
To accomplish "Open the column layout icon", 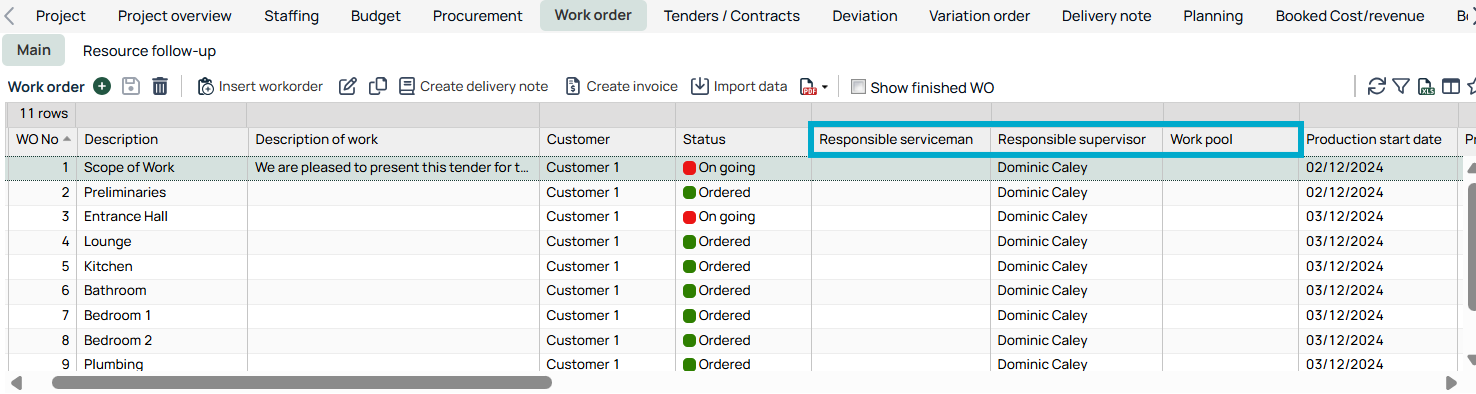I will pos(1450,87).
